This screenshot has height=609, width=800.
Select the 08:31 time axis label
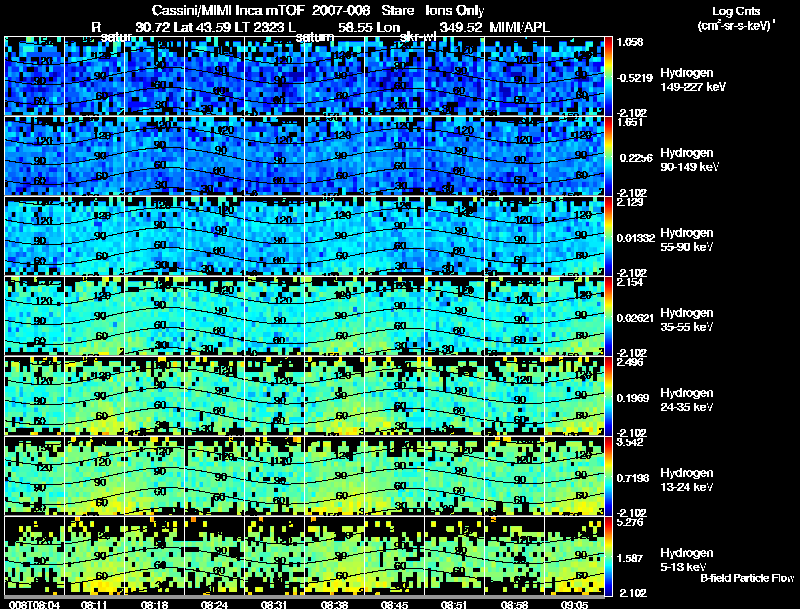coord(273,604)
